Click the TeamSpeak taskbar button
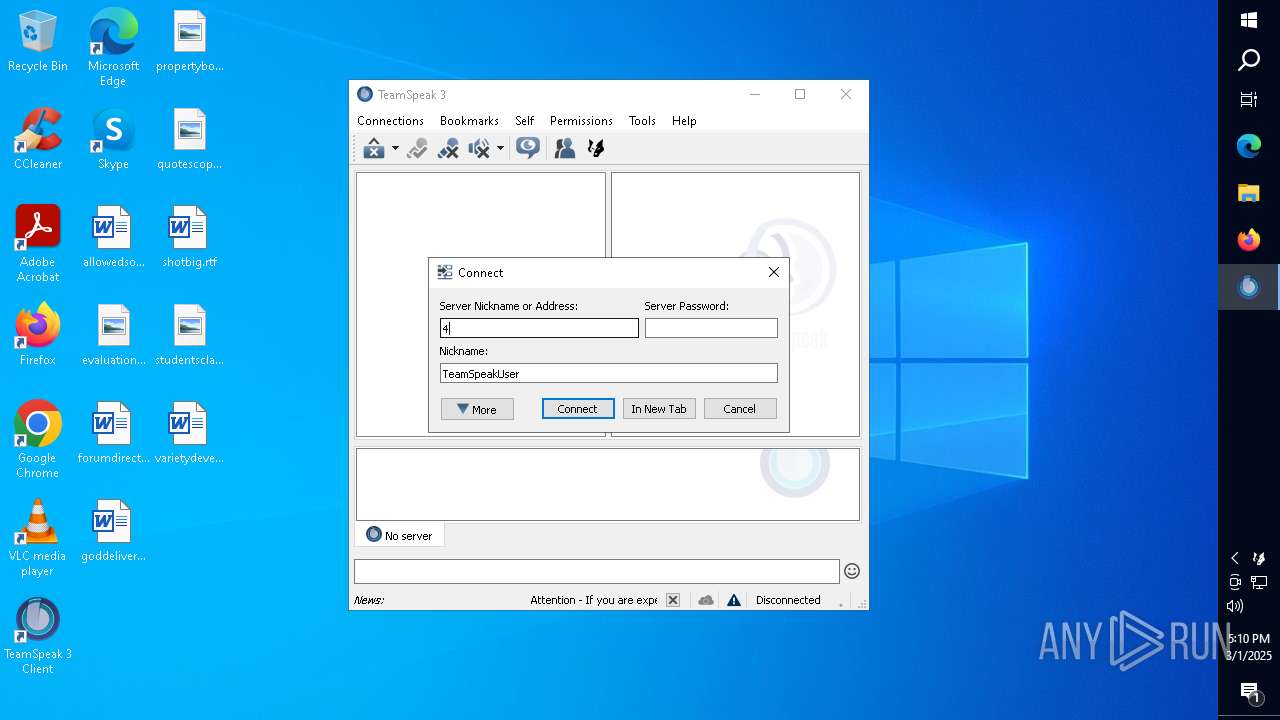The width and height of the screenshot is (1280, 720). pos(1249,287)
